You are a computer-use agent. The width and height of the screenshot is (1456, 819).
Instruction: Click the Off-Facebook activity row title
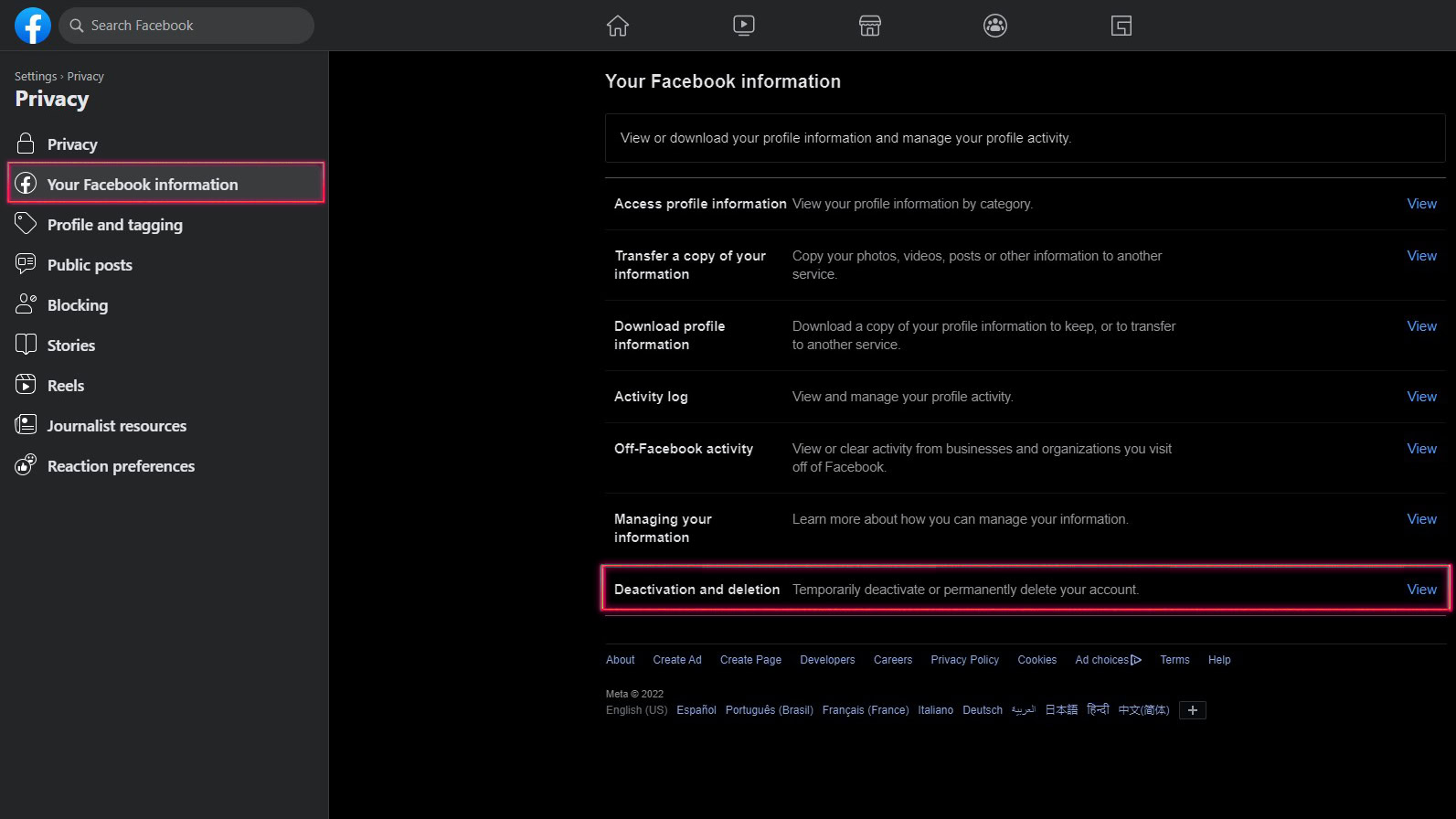(x=684, y=449)
